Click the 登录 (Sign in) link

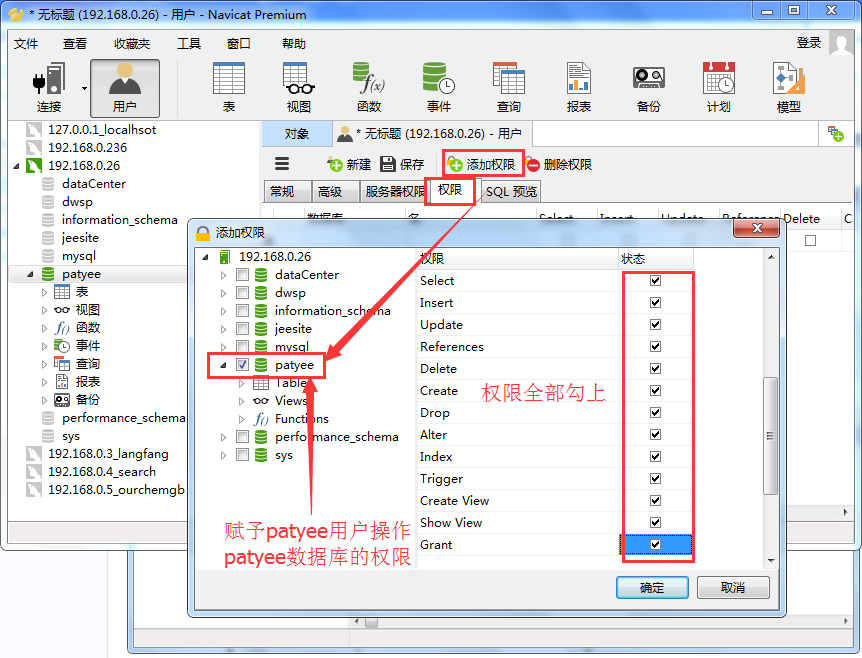809,43
